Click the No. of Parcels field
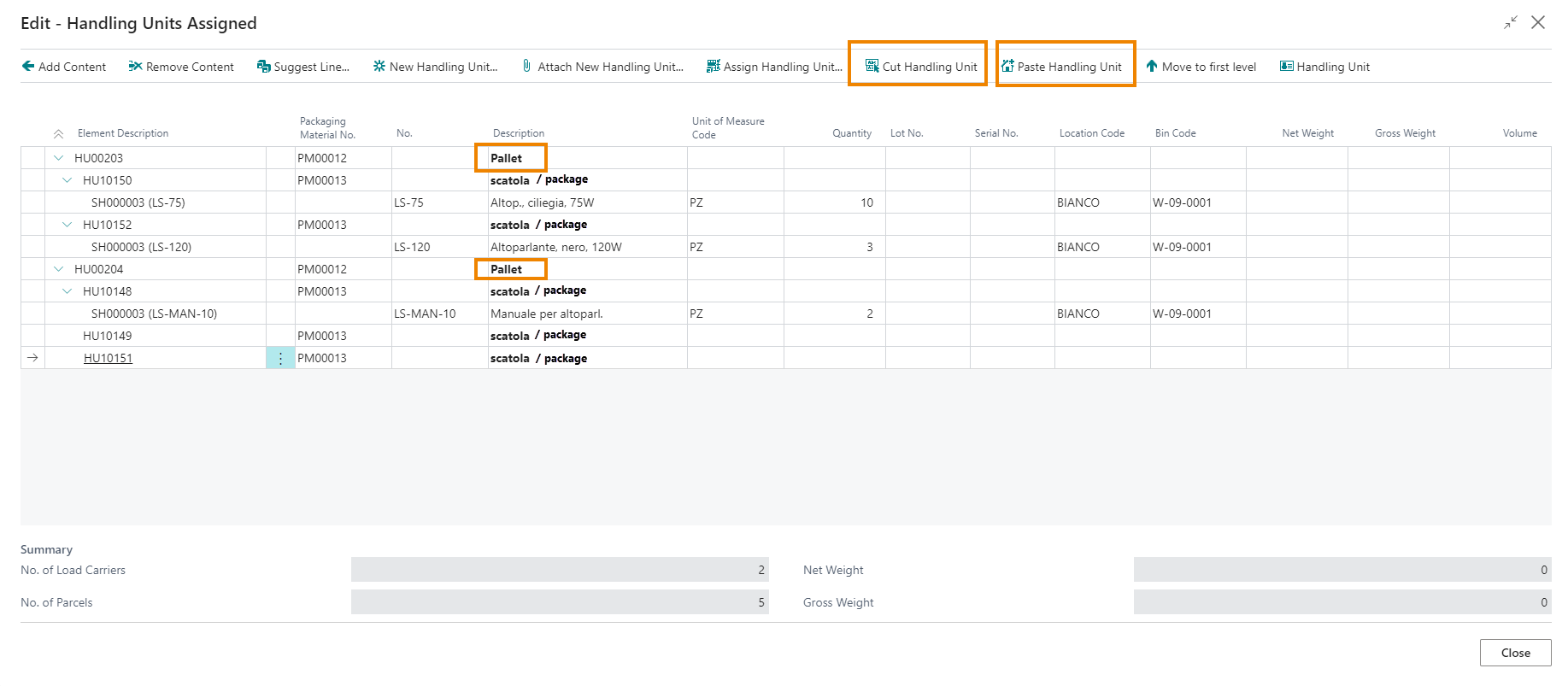Screen dimensions: 1568x686 pos(560,602)
